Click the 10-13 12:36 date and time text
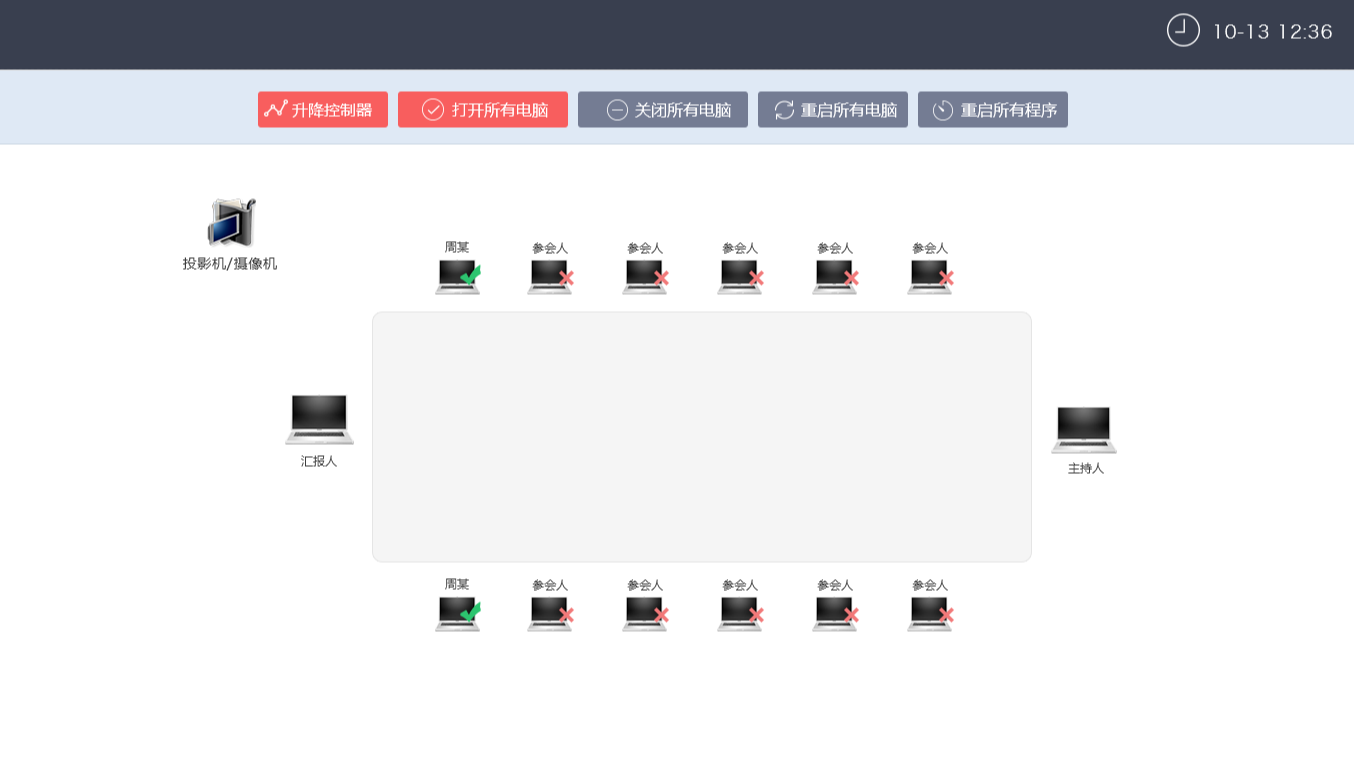This screenshot has width=1354, height=759. 1272,32
